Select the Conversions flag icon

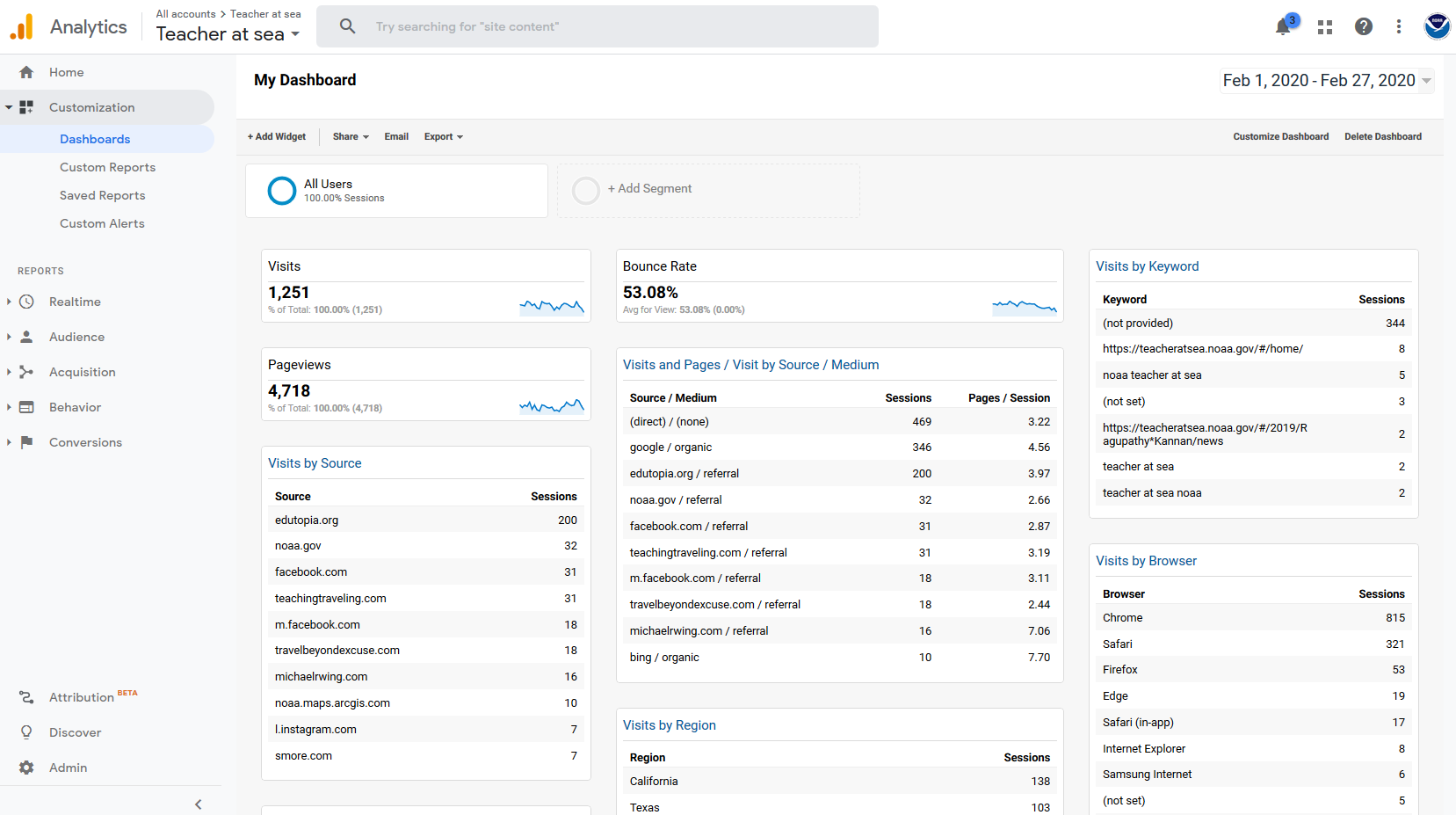tap(26, 442)
